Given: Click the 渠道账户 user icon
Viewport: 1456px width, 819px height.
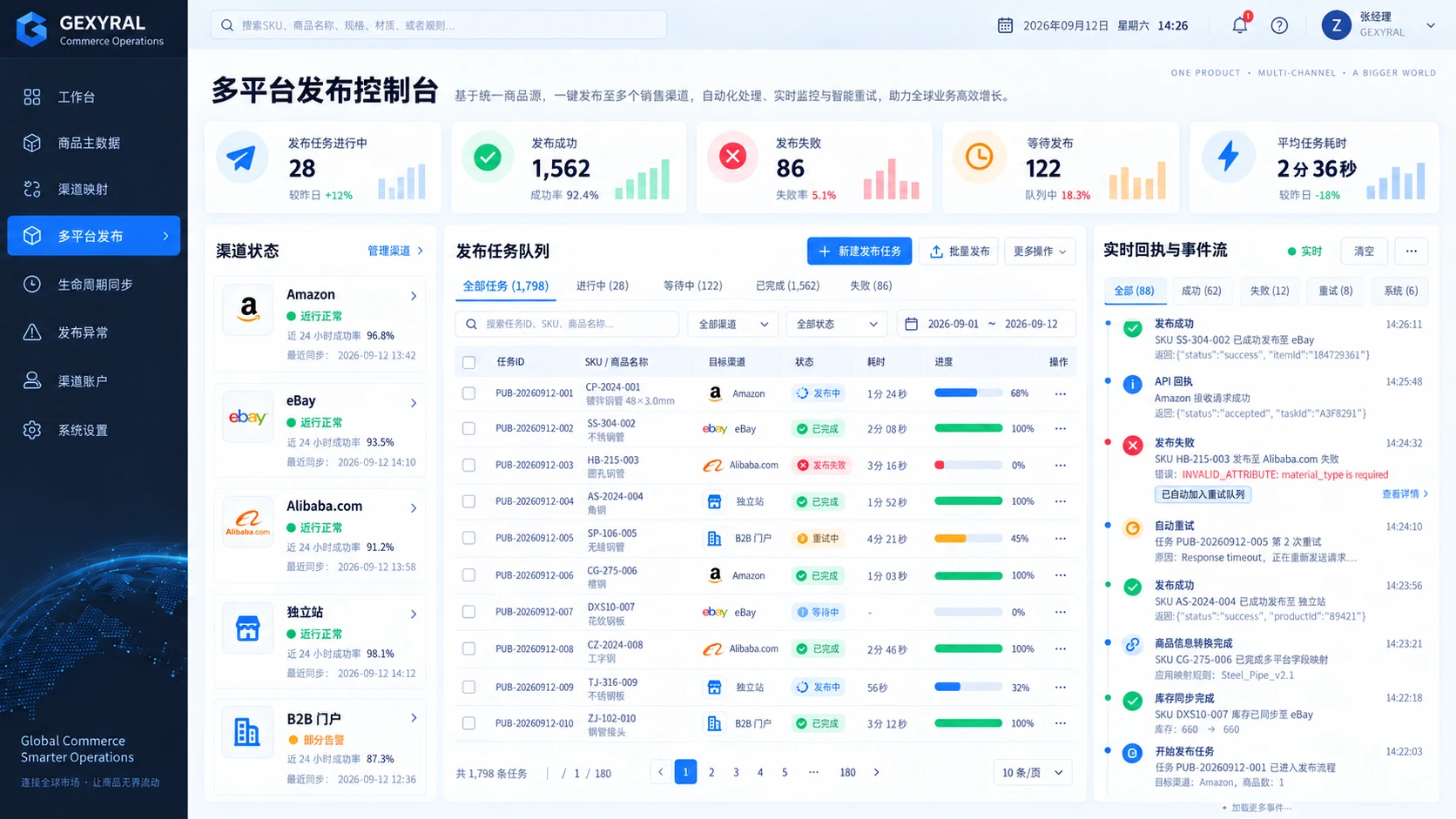Looking at the screenshot, I should point(32,380).
